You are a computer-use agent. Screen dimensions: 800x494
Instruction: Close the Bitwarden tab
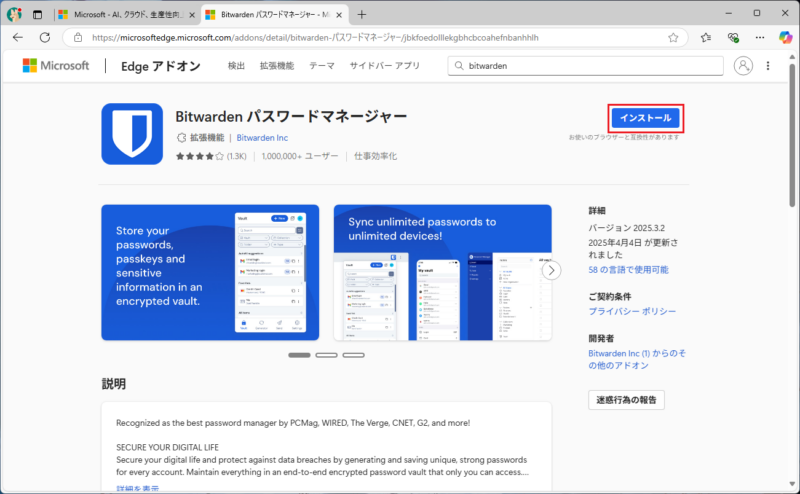(339, 15)
